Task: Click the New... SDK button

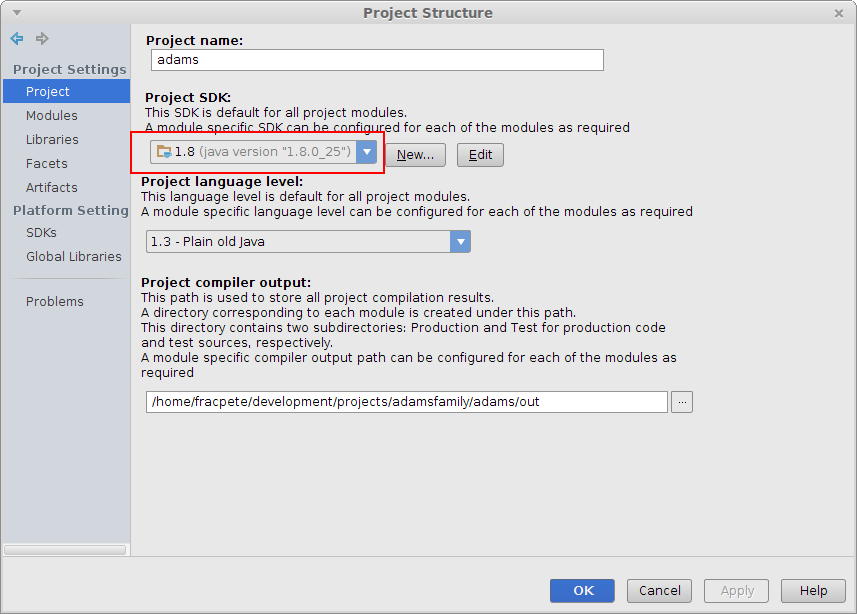Action: 415,155
